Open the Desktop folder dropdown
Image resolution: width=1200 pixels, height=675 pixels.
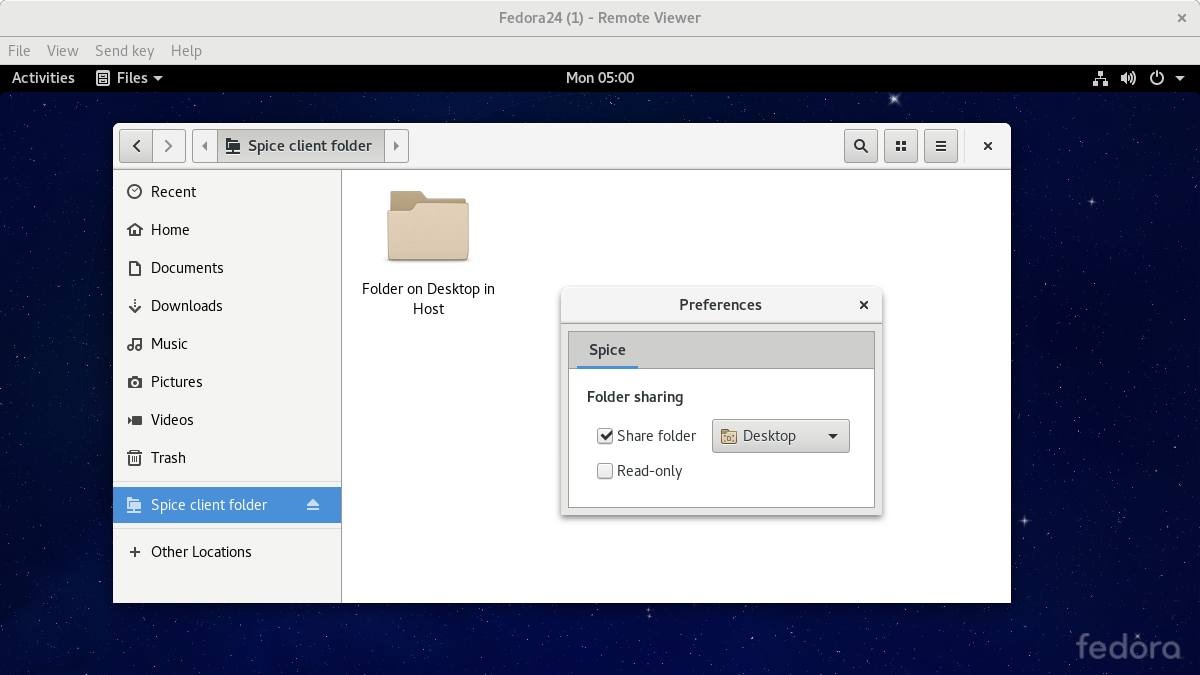[780, 436]
